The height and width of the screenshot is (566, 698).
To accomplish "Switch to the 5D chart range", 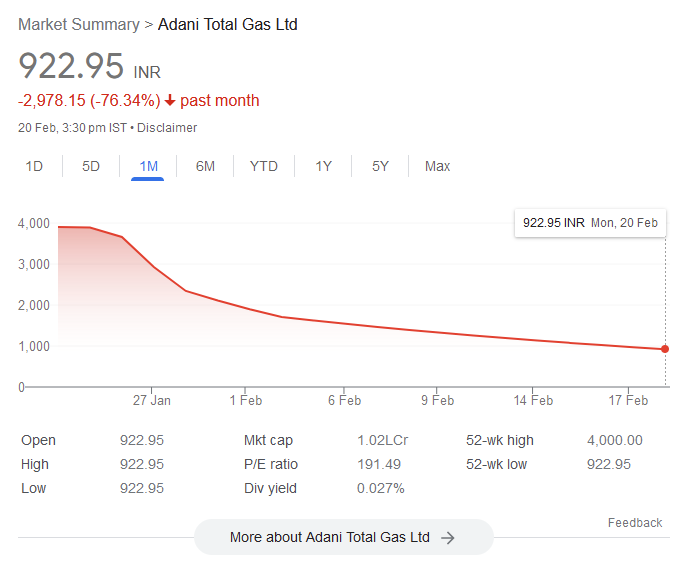I will 91,166.
